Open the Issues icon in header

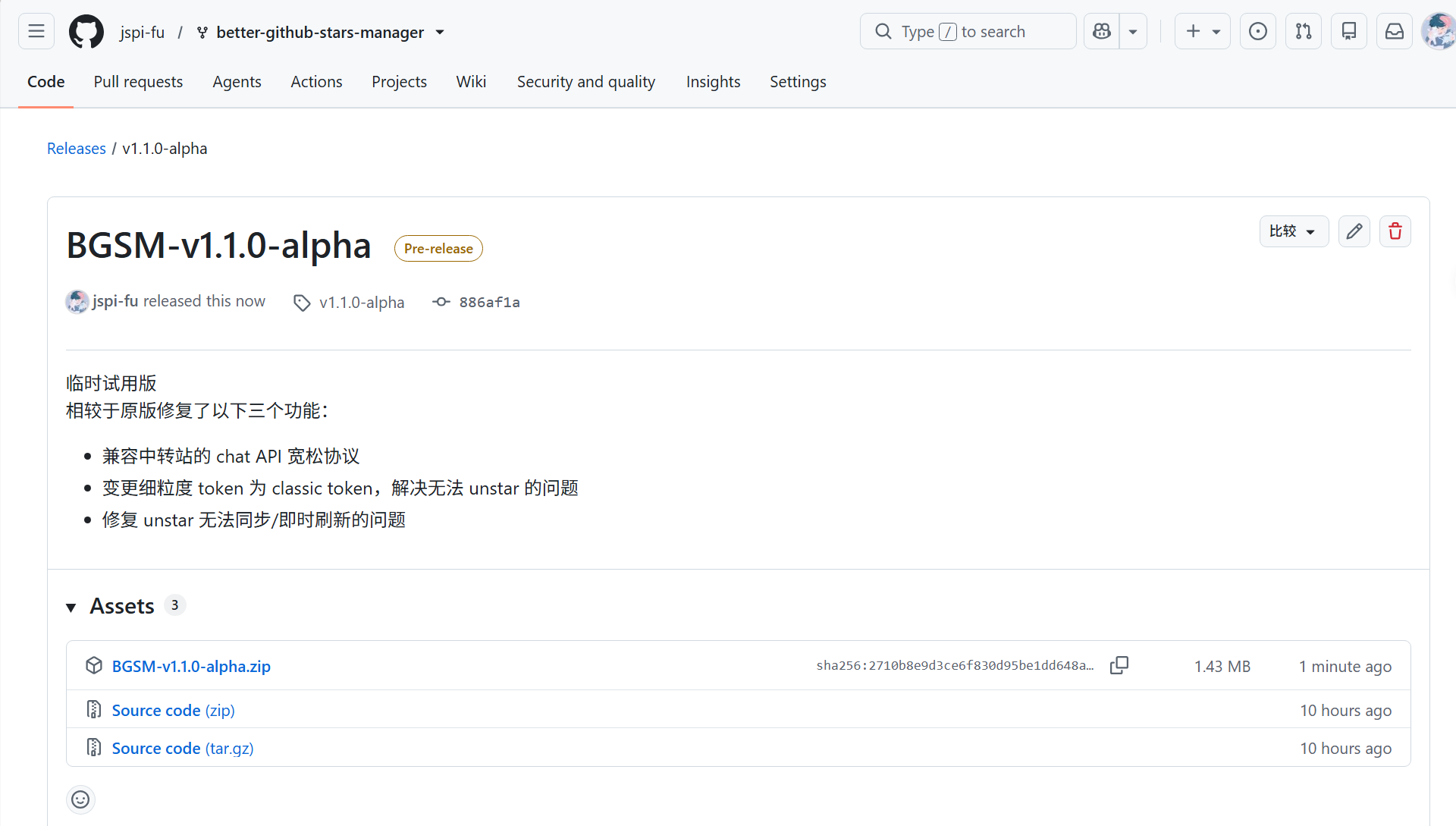(1258, 31)
